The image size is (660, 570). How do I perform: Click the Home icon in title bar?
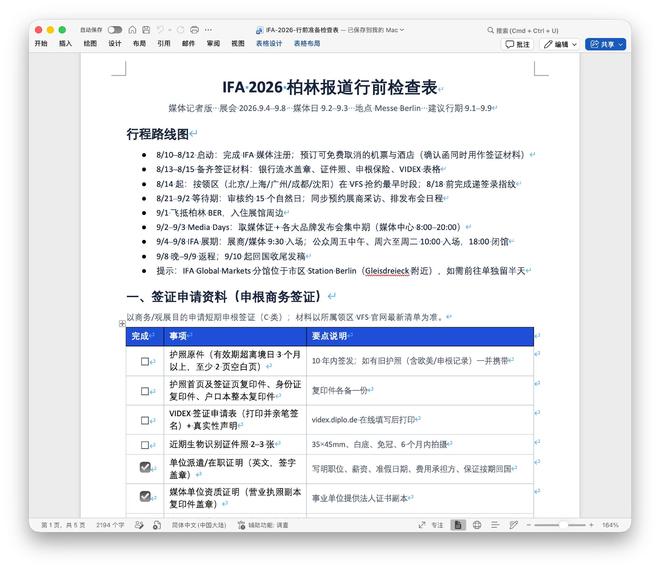click(x=132, y=30)
